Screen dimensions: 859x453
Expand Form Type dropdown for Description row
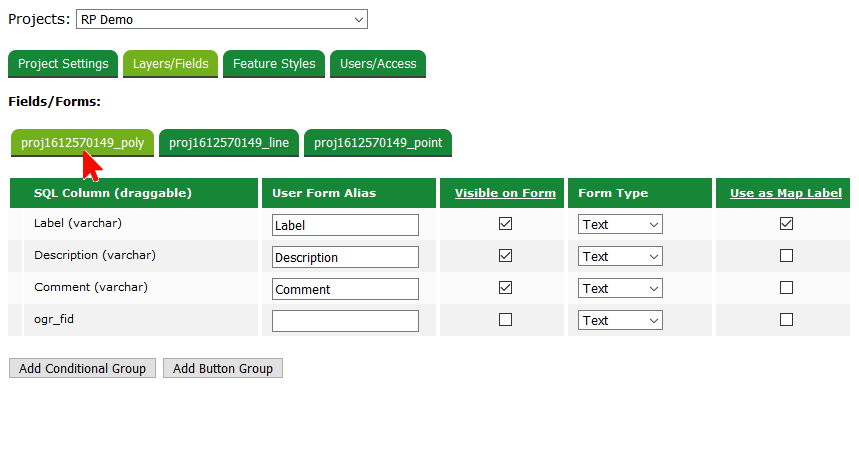click(620, 257)
